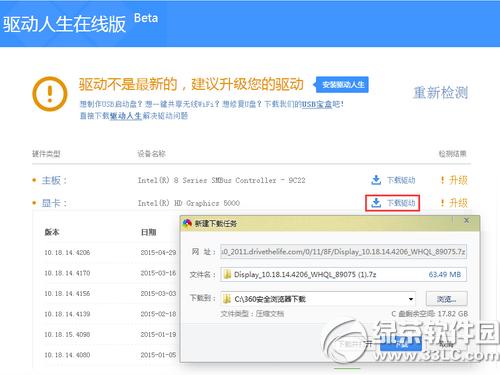Click the filename field showing Display_10.18.14.4206
This screenshot has width=500, height=375.
tap(343, 274)
